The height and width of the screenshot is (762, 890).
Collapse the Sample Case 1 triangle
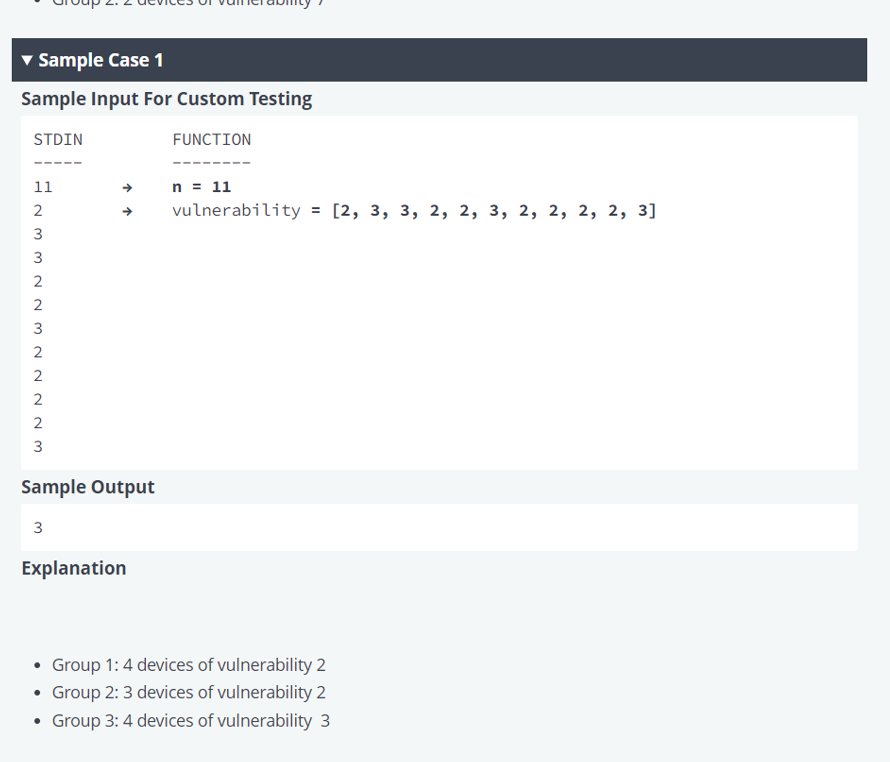tap(28, 61)
